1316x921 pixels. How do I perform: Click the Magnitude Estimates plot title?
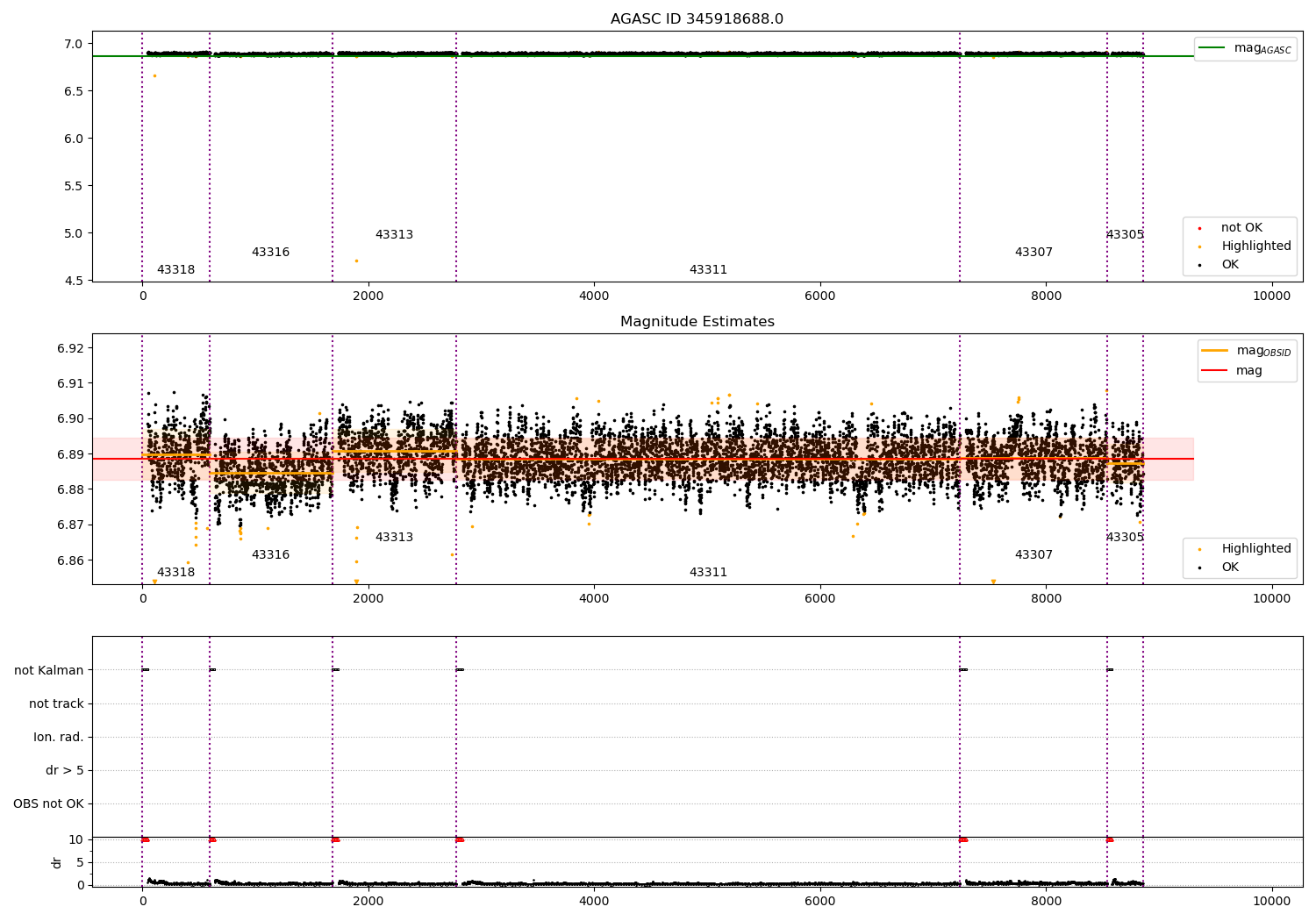[697, 322]
